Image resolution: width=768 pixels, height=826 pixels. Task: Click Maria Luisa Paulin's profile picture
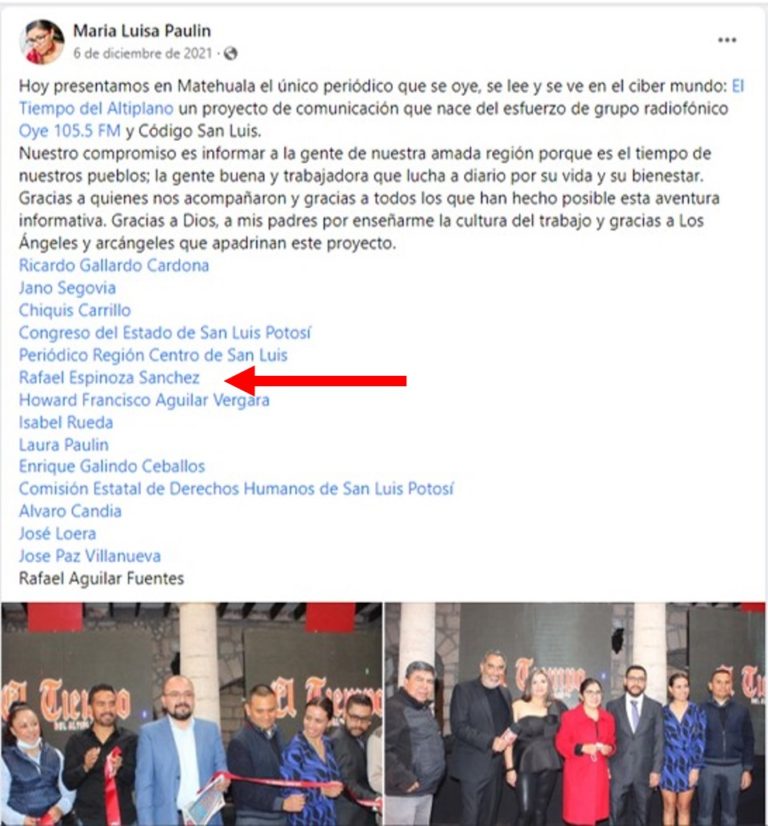click(42, 42)
